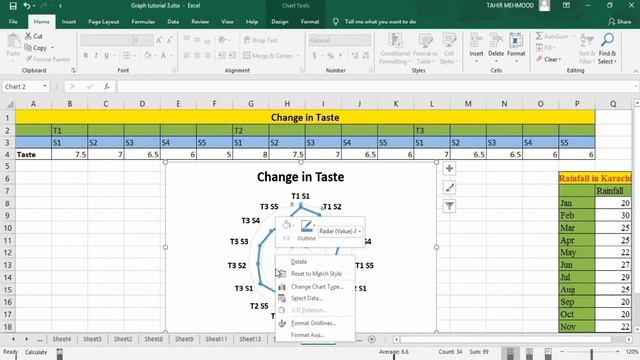Click the zoom out minus button

562,352
